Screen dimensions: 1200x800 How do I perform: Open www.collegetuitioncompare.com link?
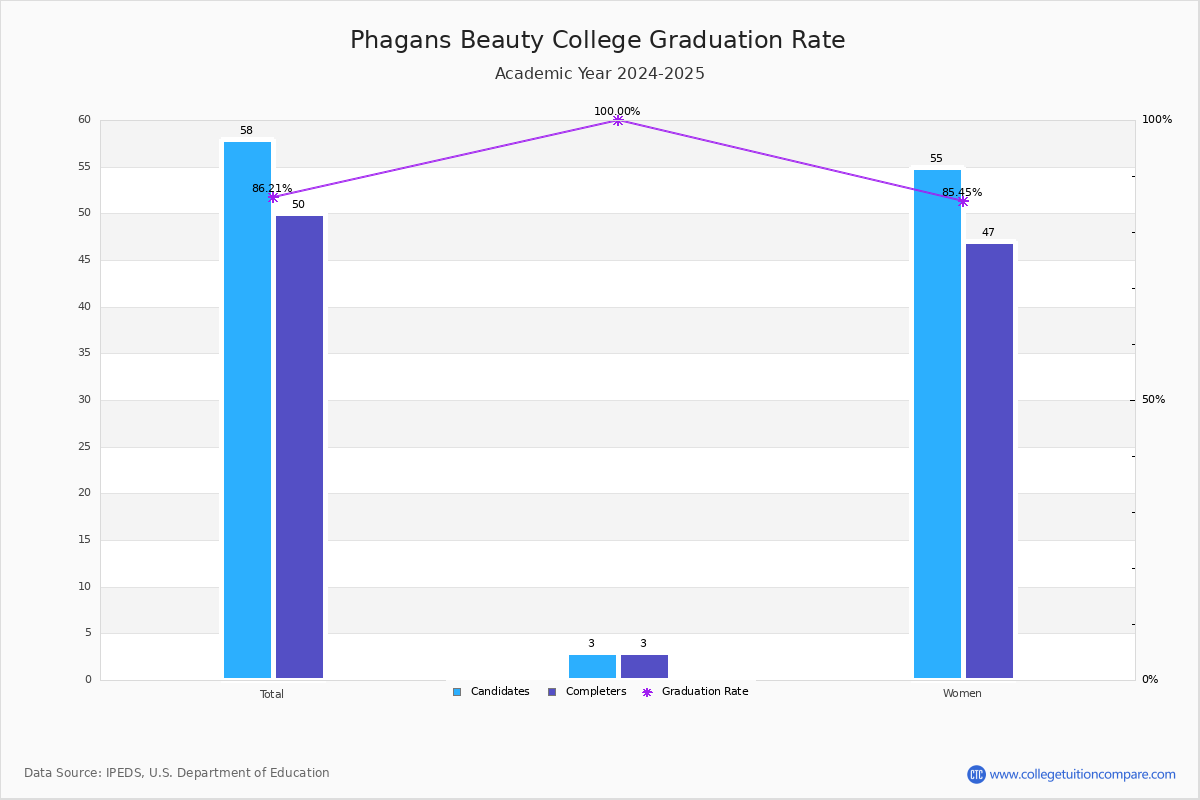1083,774
